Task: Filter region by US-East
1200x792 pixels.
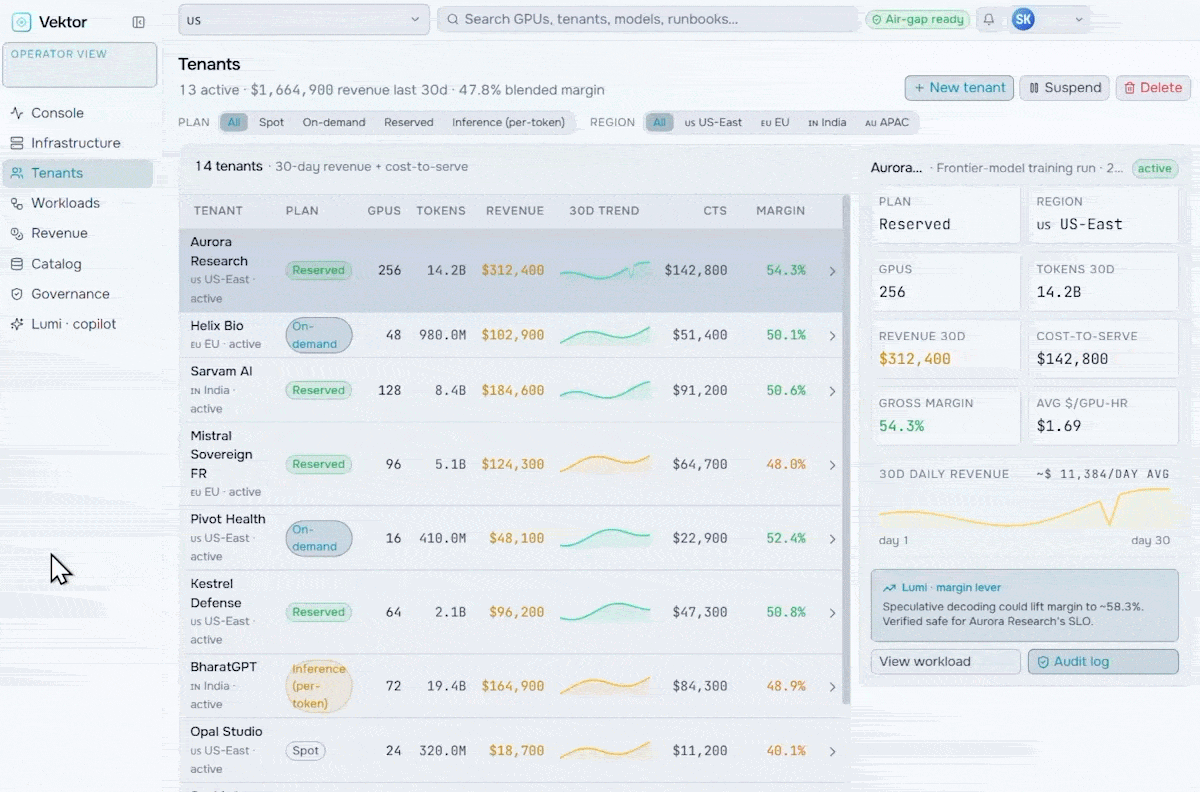Action: click(x=713, y=122)
